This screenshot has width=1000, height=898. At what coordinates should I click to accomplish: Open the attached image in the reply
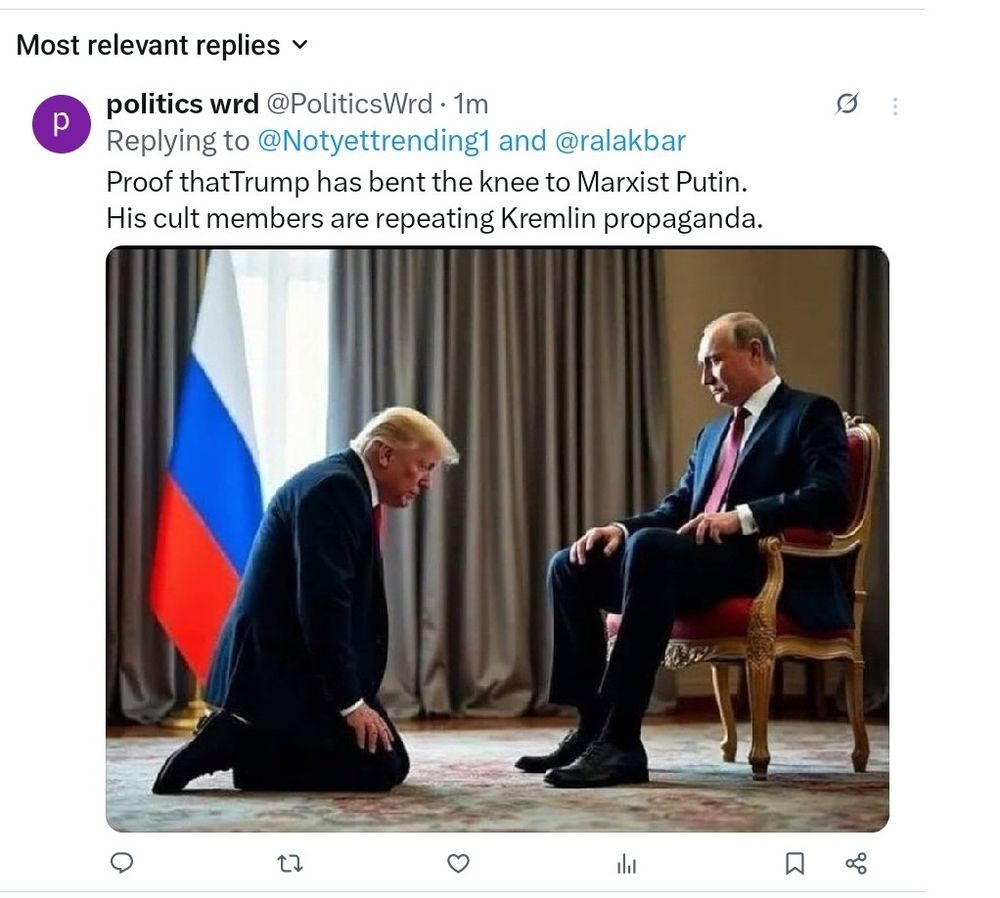[x=497, y=539]
